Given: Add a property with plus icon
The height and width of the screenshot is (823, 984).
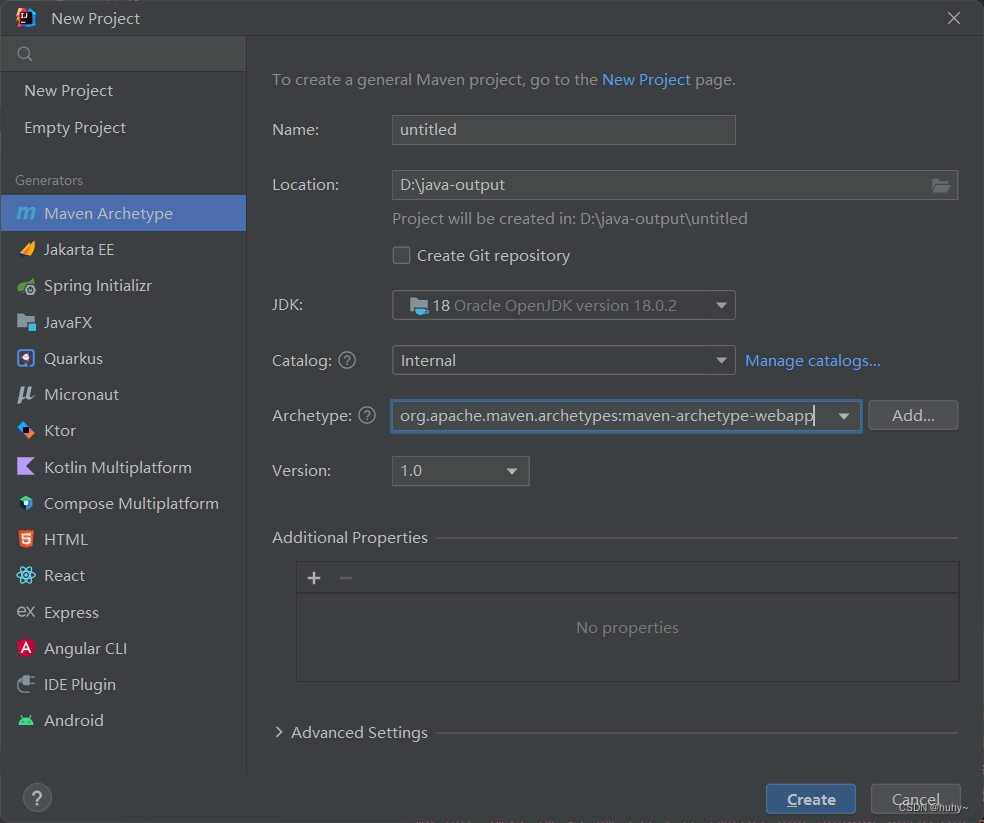Looking at the screenshot, I should 314,578.
